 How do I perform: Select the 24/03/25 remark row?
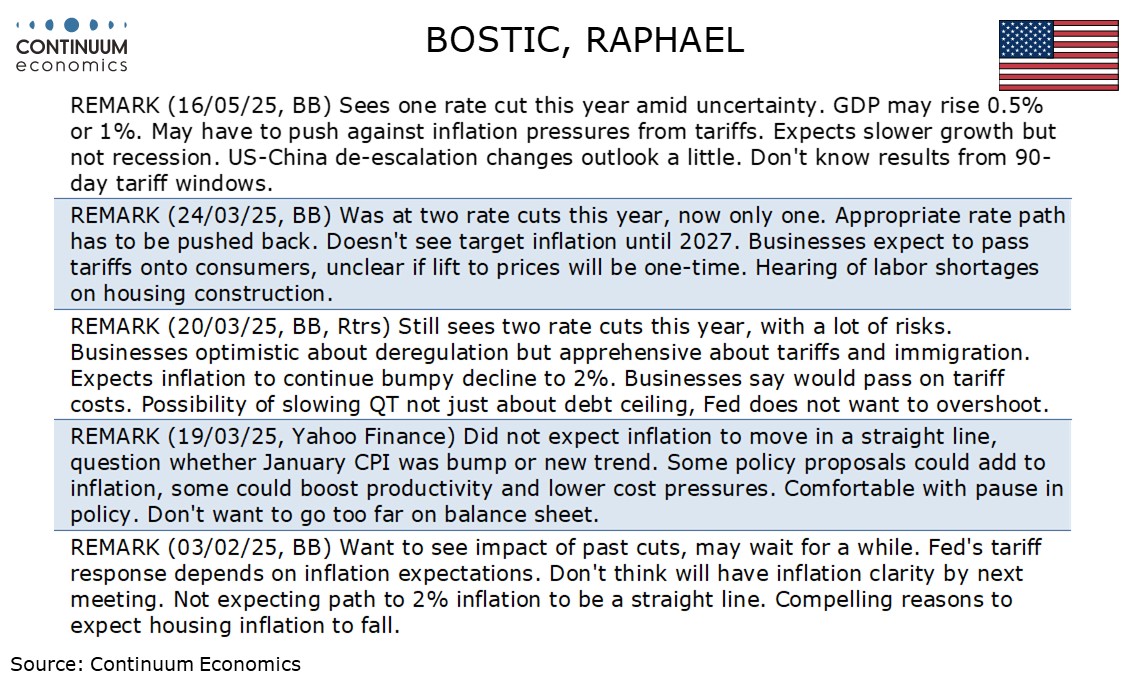point(563,254)
